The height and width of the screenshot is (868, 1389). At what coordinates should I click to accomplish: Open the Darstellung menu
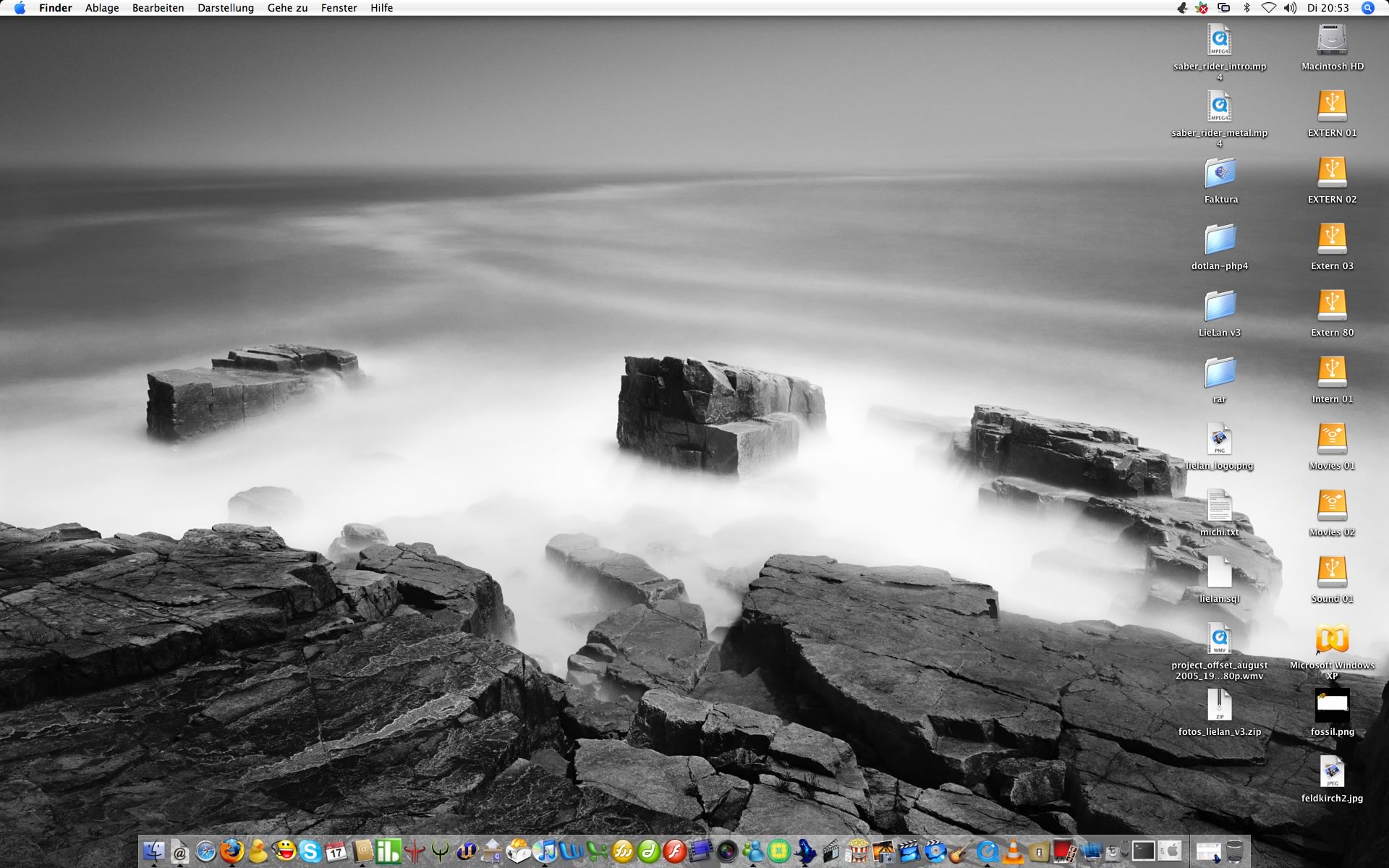click(226, 8)
